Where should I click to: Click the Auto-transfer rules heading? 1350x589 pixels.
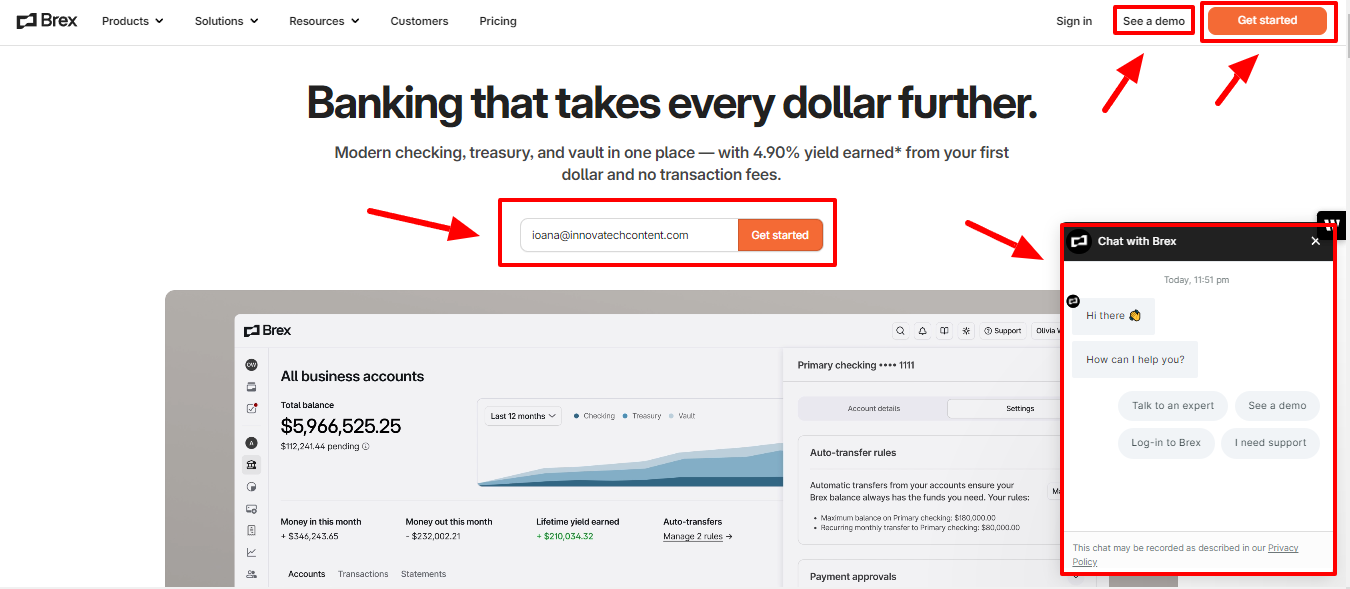click(853, 452)
